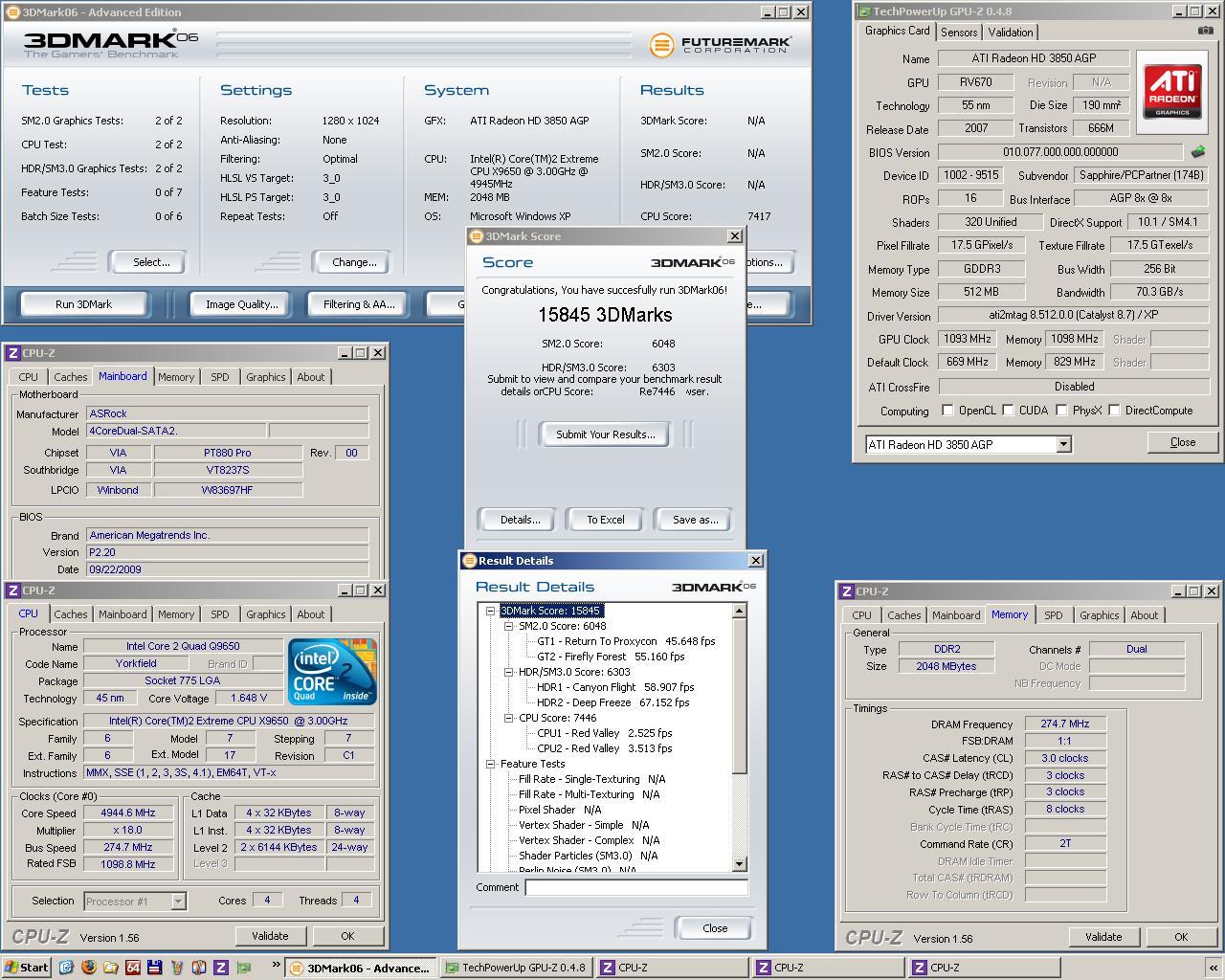Click Close in the Result Details window
Viewport: 1225px width, 980px height.
(715, 928)
